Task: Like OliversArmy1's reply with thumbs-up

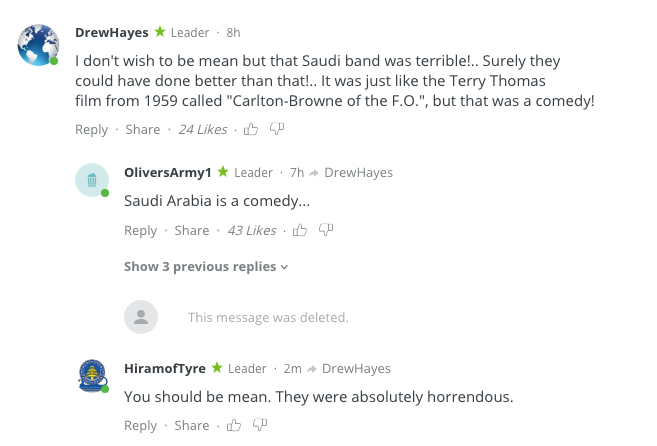Action: point(299,230)
